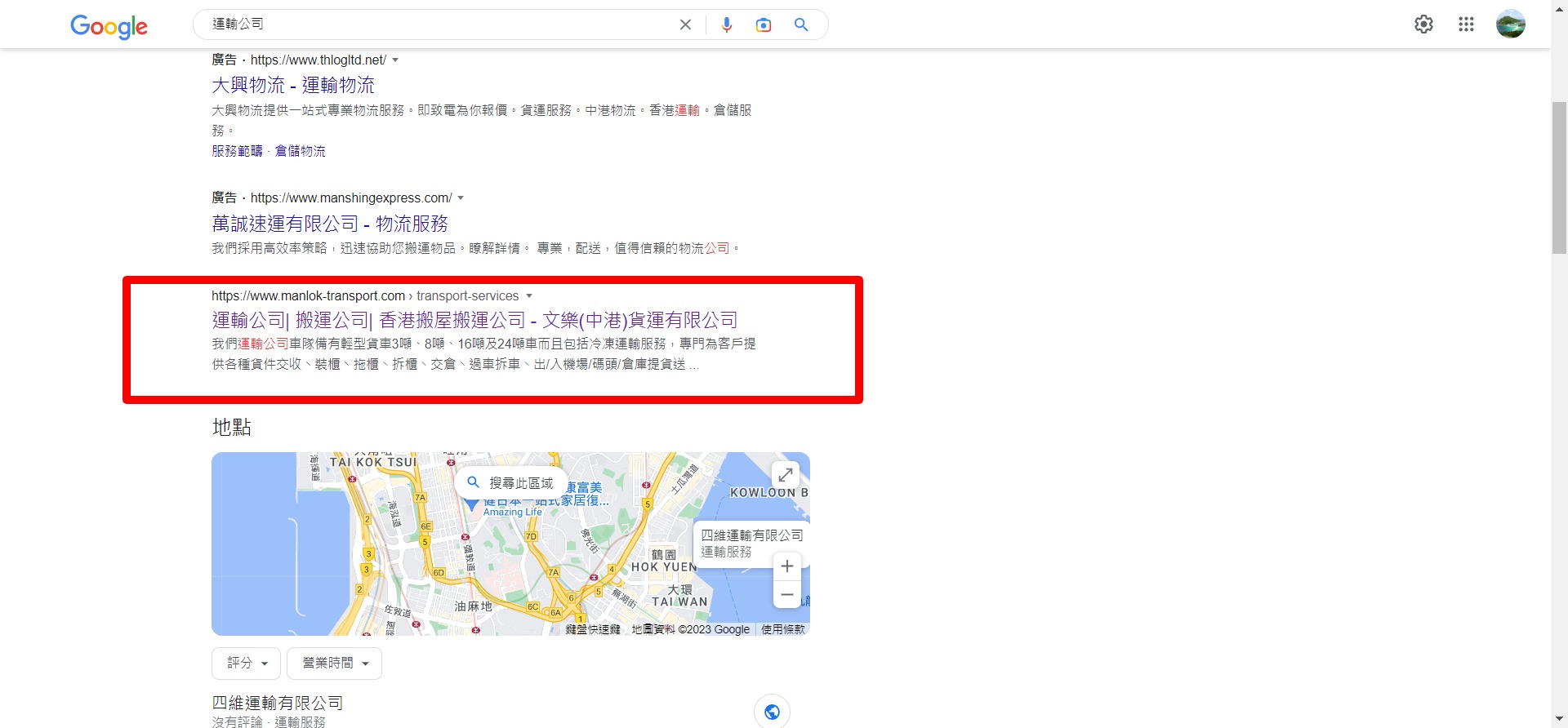The image size is (1568, 728).
Task: Open the Google account avatar
Action: point(1510,24)
